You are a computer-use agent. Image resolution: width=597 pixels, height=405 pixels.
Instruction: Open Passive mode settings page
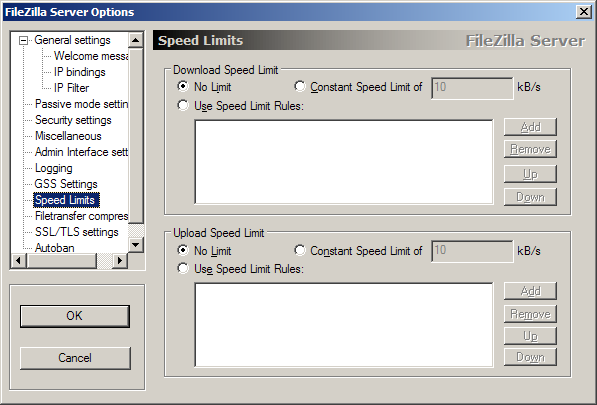coord(81,104)
